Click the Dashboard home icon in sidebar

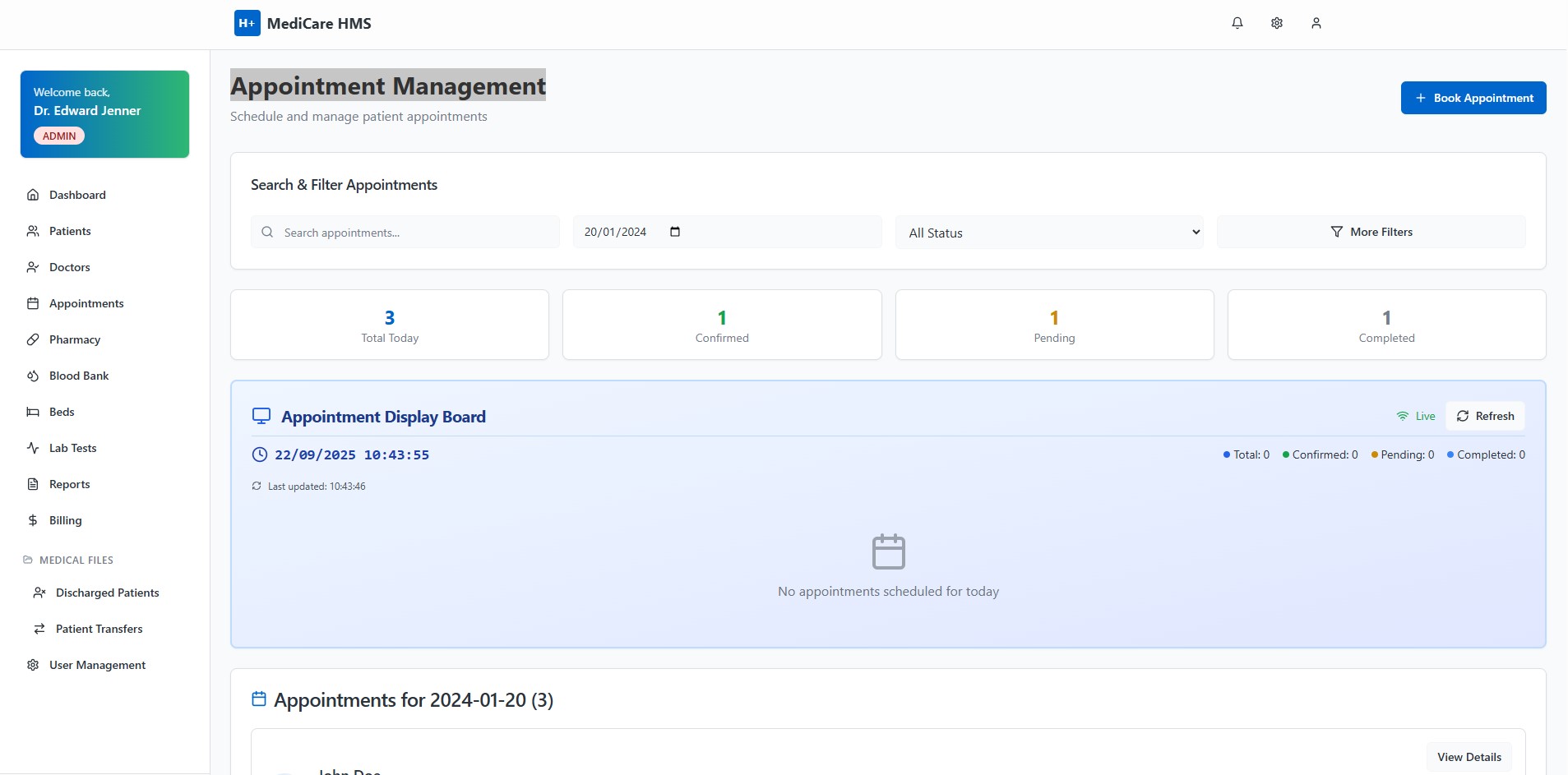(x=33, y=195)
